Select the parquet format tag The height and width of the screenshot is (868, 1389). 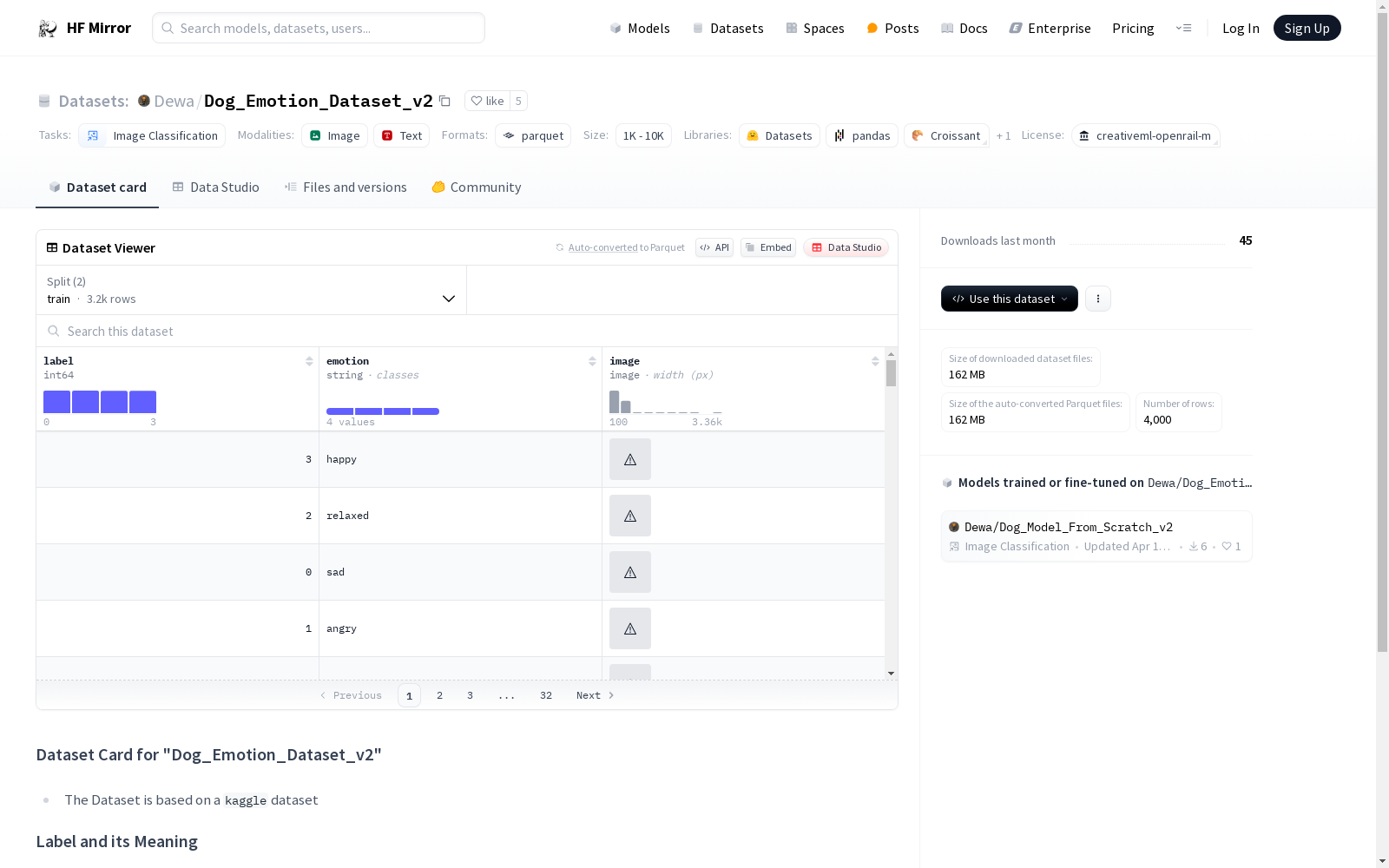click(x=533, y=135)
